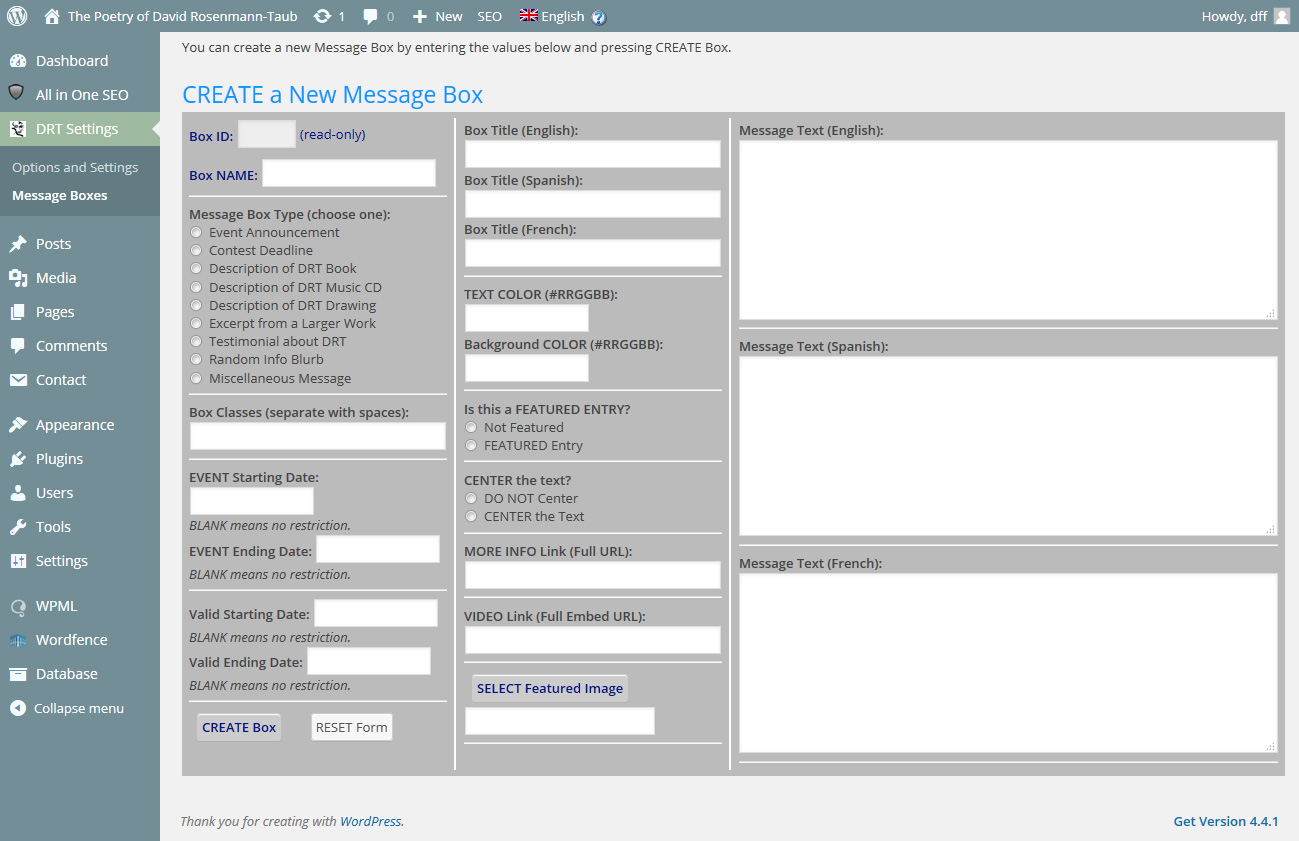Click the TEXT COLOR hex input field
The width and height of the screenshot is (1299, 841).
tap(526, 318)
